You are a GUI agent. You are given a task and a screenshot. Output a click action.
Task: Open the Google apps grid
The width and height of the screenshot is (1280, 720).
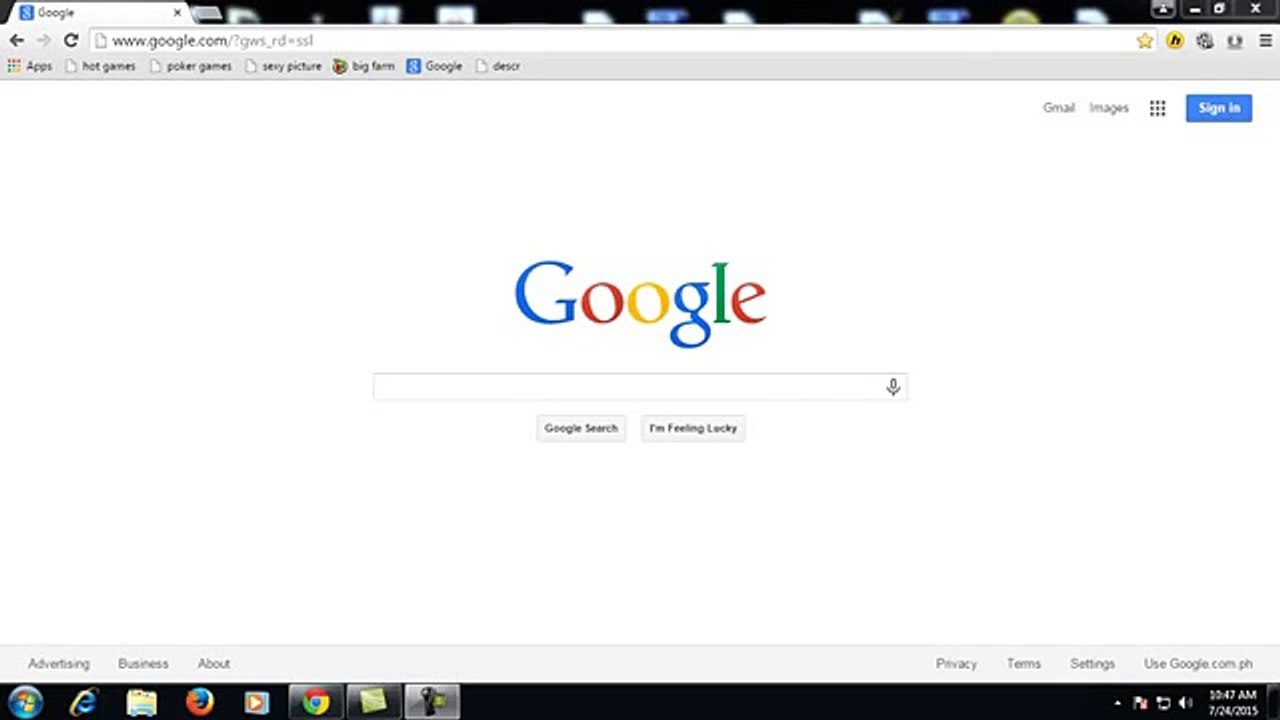coord(1157,108)
